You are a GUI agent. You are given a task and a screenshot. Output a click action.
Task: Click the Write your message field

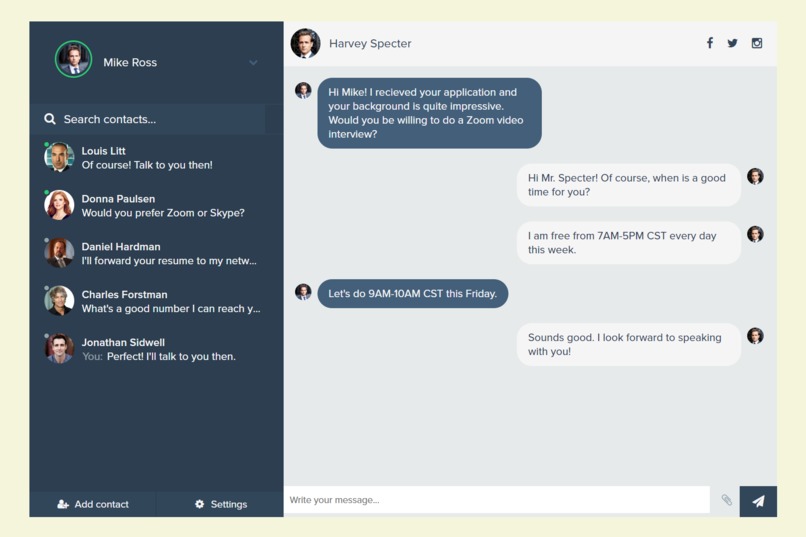[x=497, y=499]
